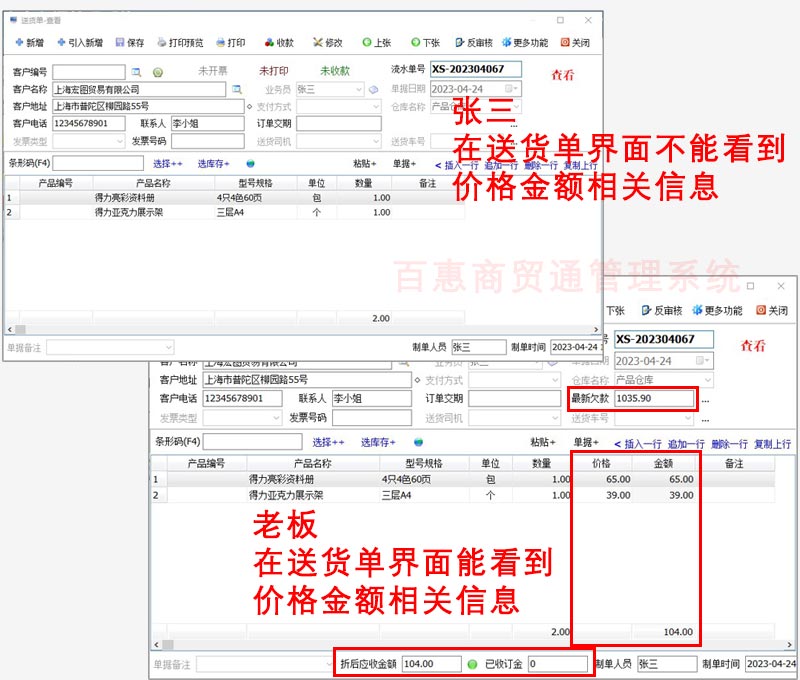The width and height of the screenshot is (800, 680).
Task: Open 更多功能 in the front 张三 window
Action: 525,42
